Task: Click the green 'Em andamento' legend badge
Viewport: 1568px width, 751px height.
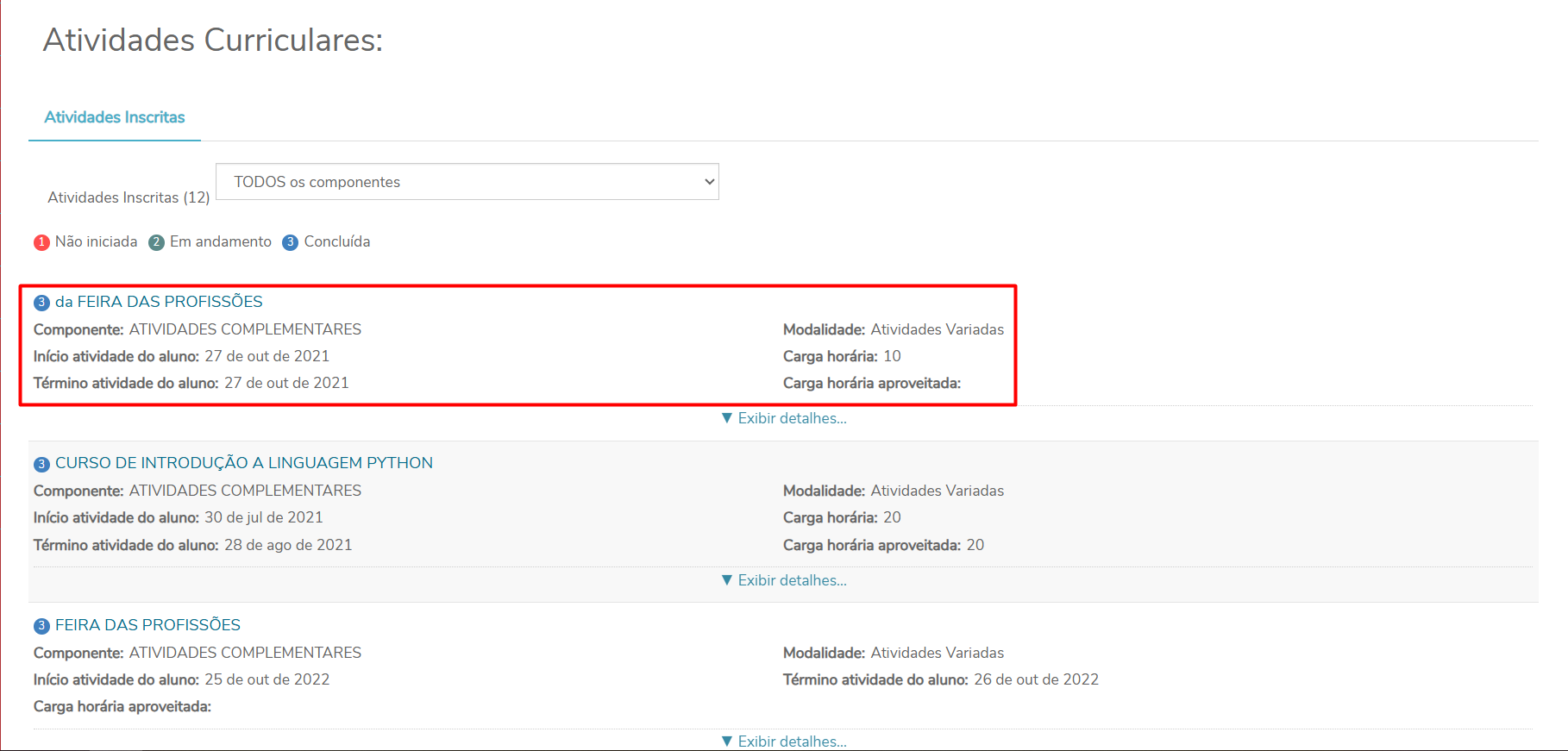Action: click(x=156, y=242)
